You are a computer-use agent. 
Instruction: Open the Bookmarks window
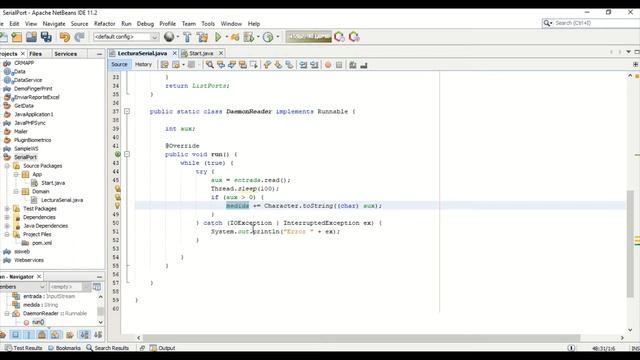click(x=64, y=348)
